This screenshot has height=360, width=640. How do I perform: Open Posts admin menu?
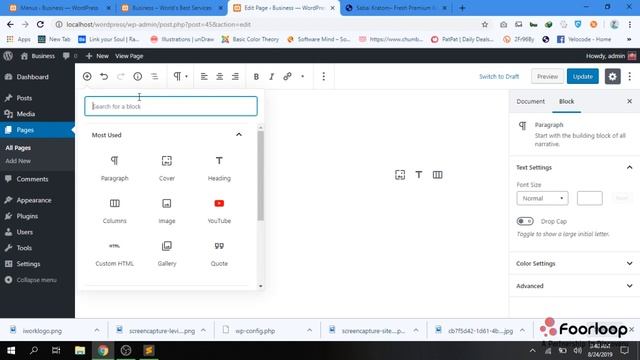point(24,98)
